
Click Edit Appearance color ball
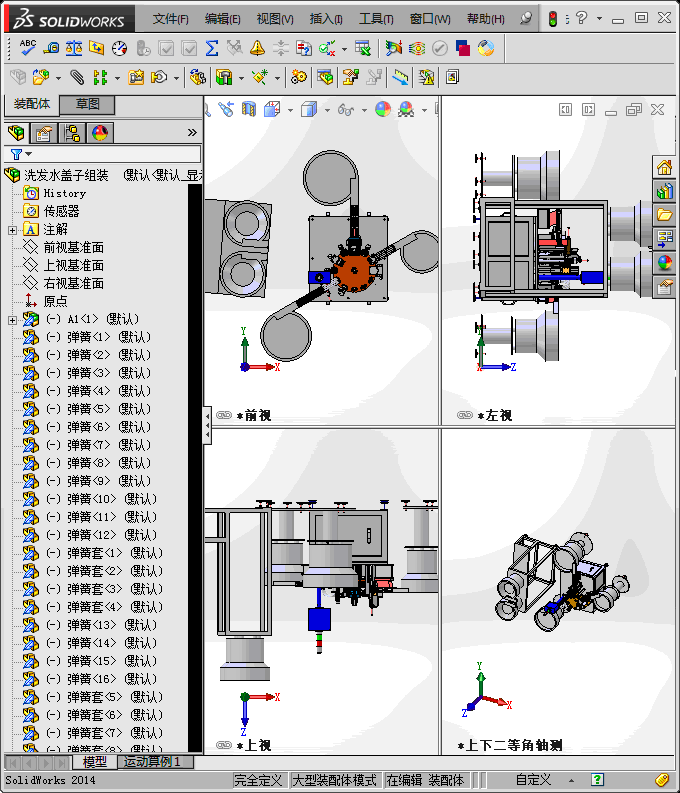(383, 109)
